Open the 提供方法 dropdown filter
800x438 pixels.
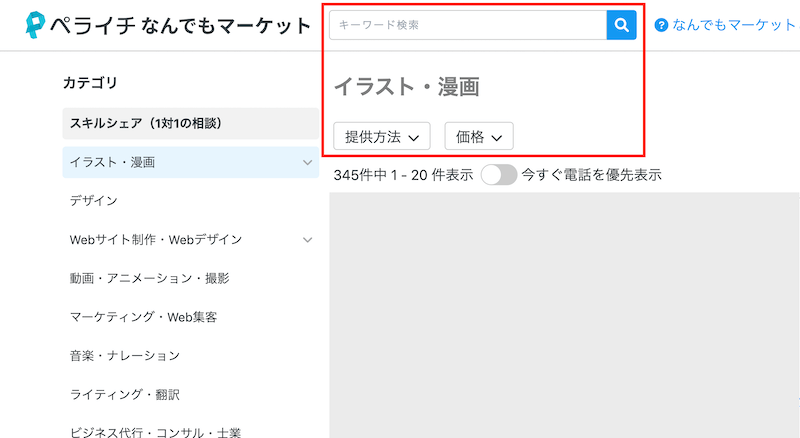(x=381, y=137)
